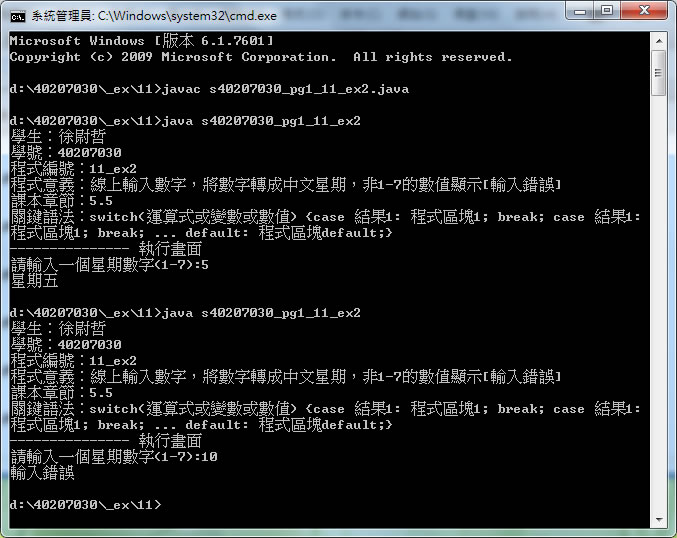Click the second '學生:徐尉哲' line
677x538 pixels.
tap(58, 329)
